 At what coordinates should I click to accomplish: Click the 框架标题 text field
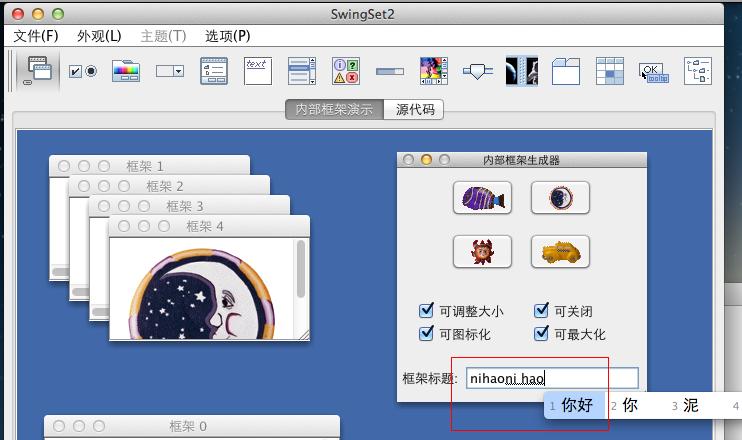551,378
